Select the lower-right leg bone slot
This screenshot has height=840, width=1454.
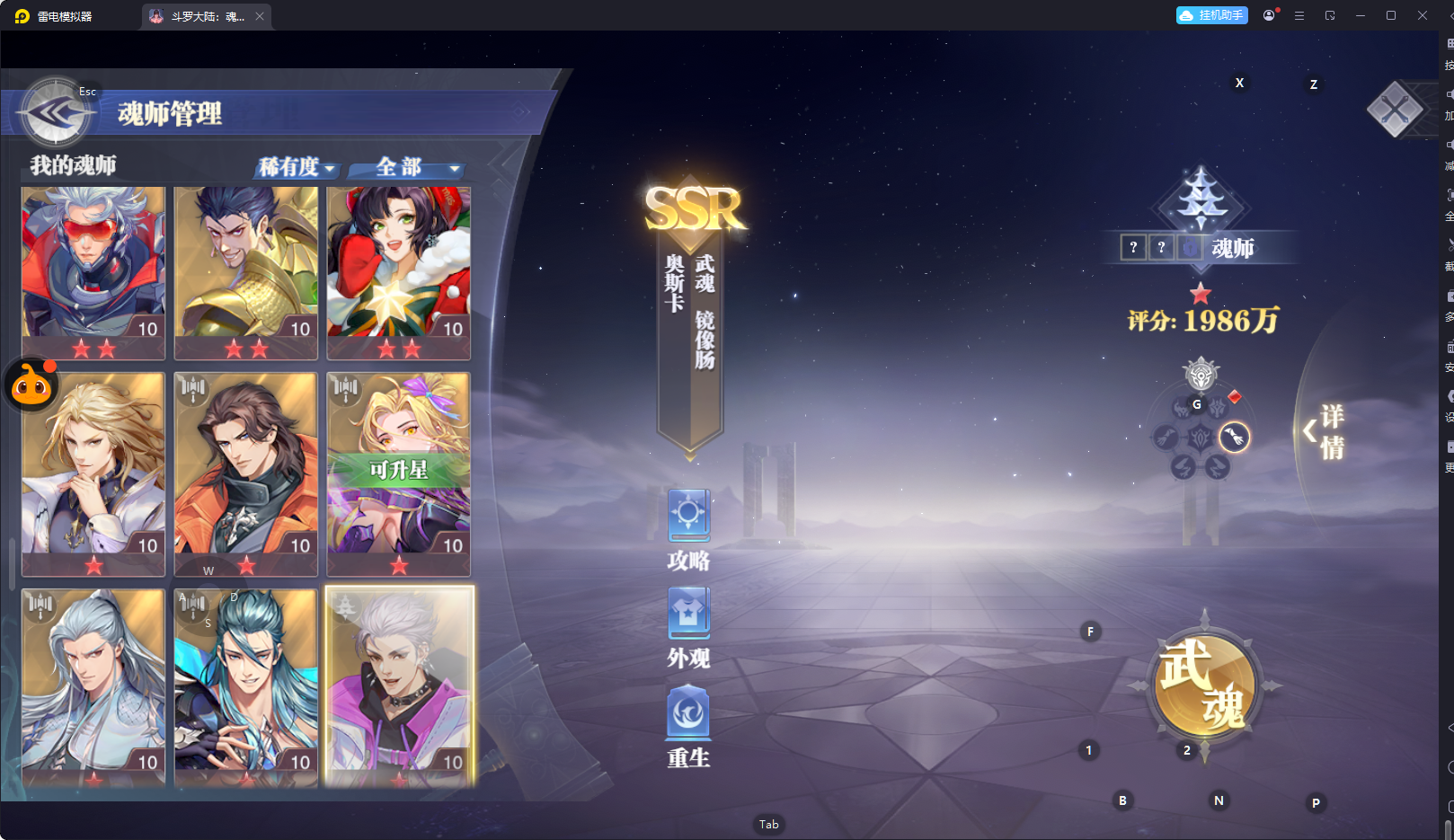[1218, 467]
